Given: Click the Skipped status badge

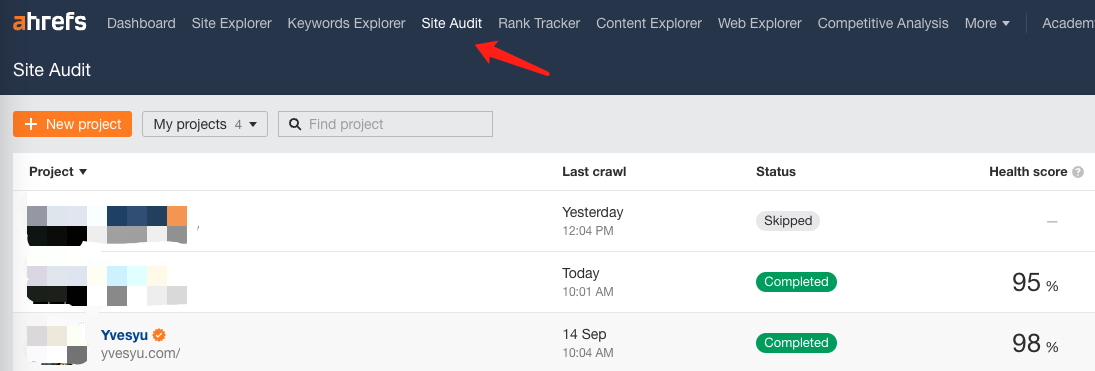Looking at the screenshot, I should (x=788, y=221).
